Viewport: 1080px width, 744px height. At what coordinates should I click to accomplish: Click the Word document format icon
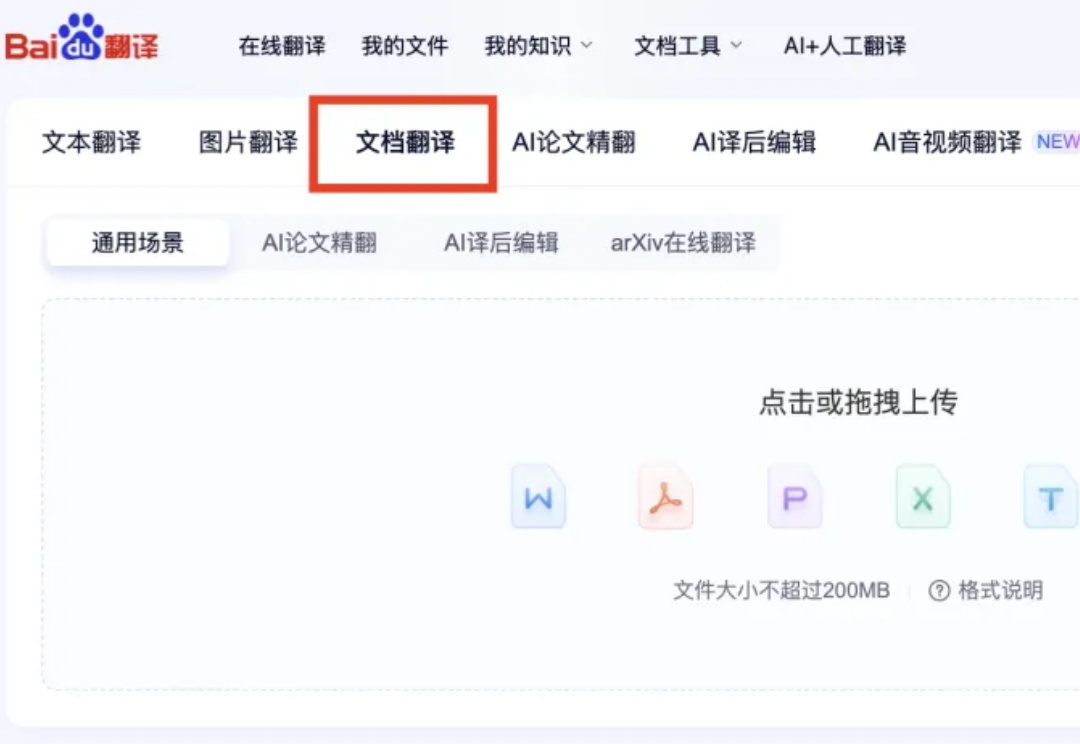click(x=538, y=498)
